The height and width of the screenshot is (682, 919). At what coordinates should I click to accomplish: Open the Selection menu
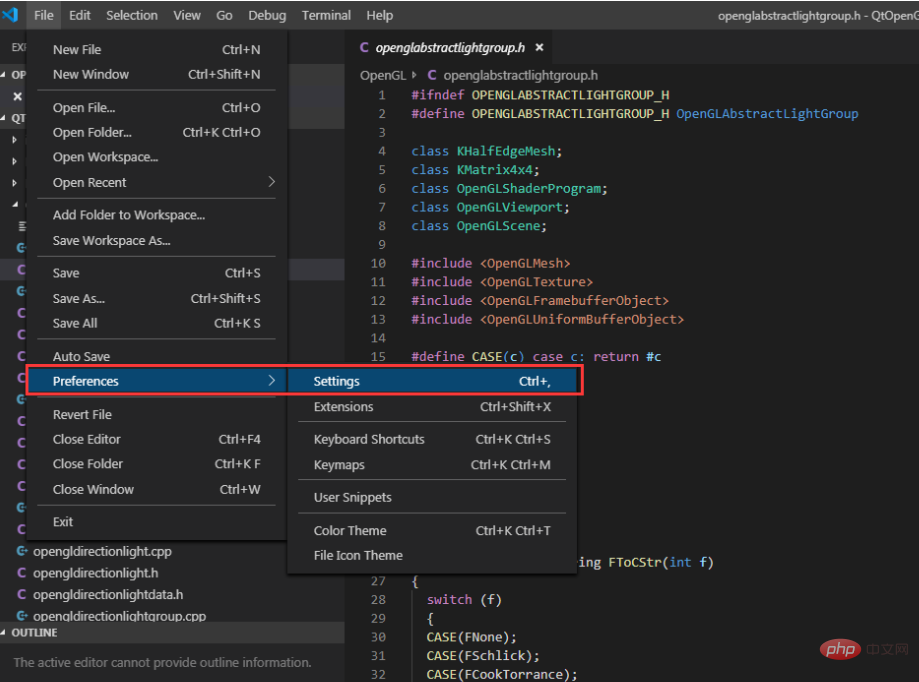click(x=132, y=15)
